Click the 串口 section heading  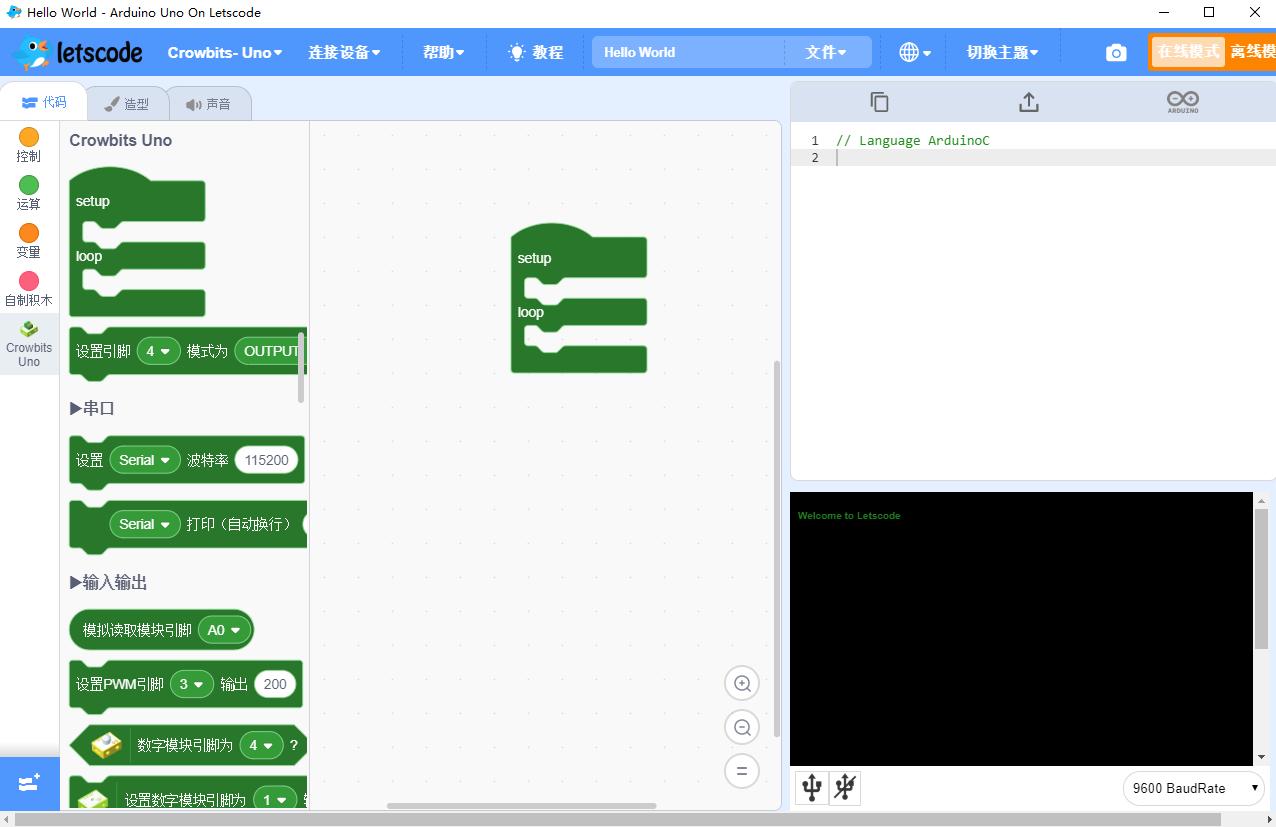92,408
